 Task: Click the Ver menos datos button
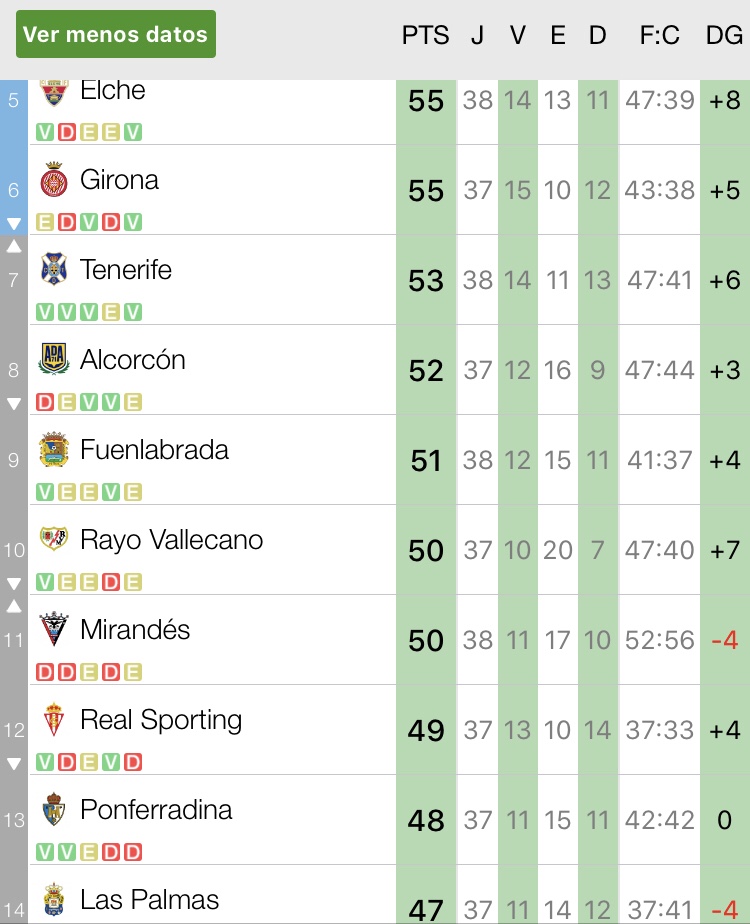click(115, 34)
